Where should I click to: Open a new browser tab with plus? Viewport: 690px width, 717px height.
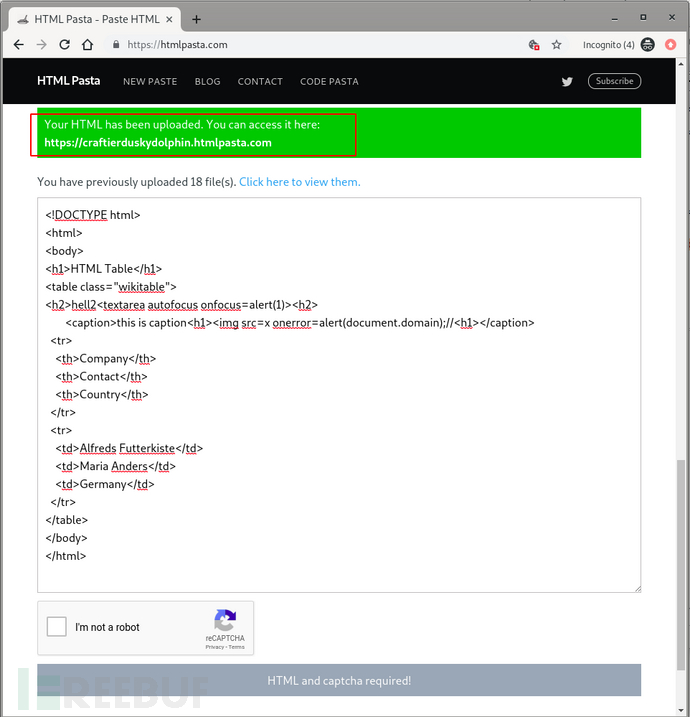[x=197, y=19]
